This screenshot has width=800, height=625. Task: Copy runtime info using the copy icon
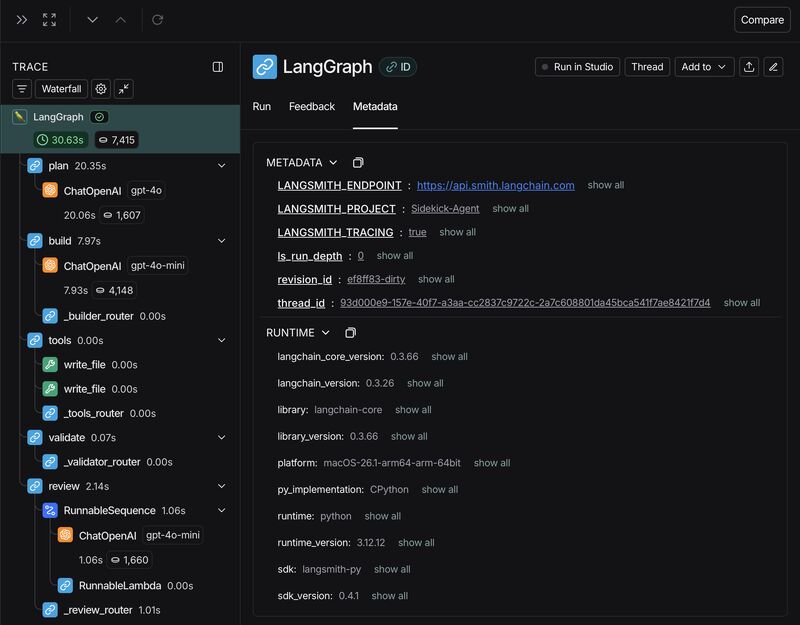350,332
